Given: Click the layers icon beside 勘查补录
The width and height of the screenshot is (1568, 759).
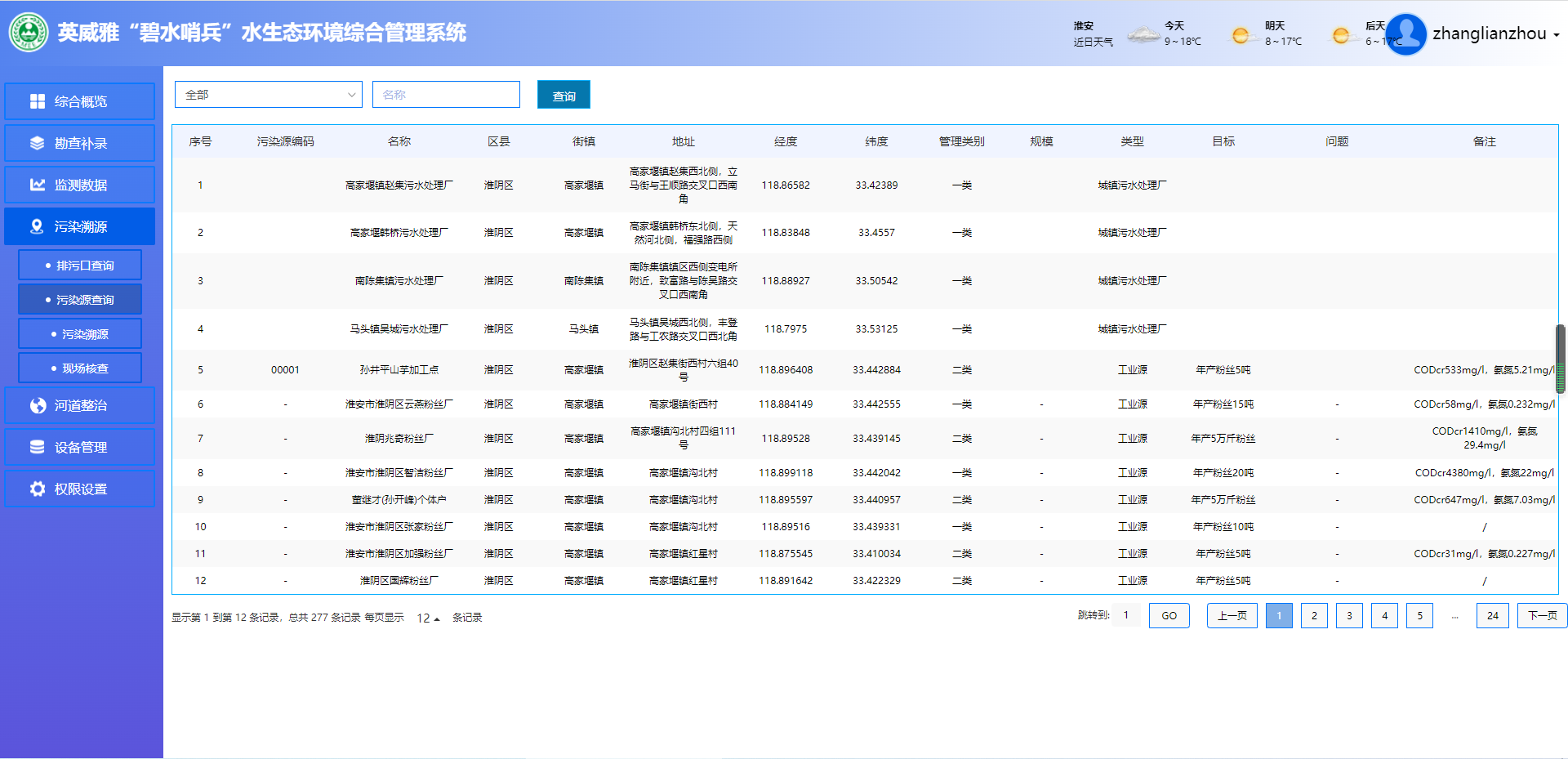Looking at the screenshot, I should 38,143.
